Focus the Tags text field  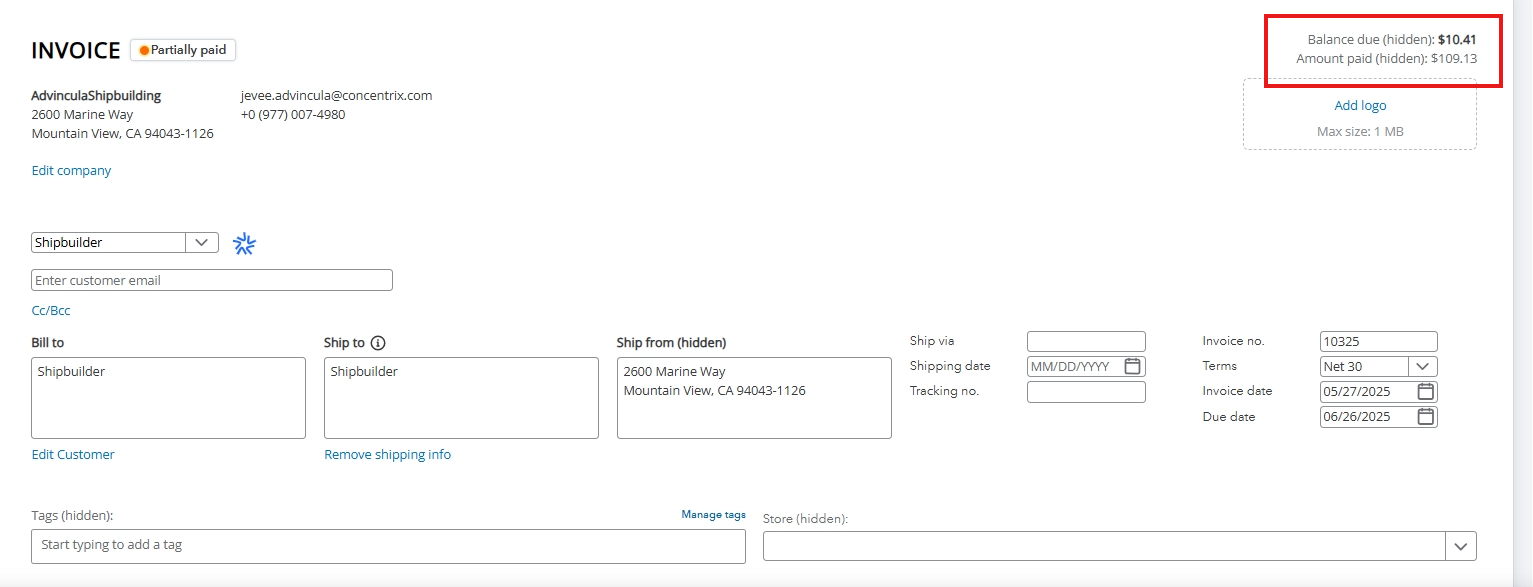pyautogui.click(x=388, y=546)
